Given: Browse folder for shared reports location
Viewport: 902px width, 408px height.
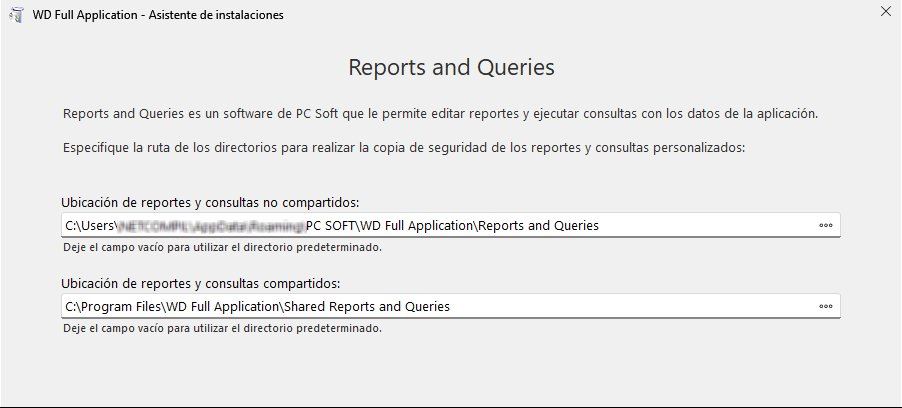Looking at the screenshot, I should pos(825,307).
